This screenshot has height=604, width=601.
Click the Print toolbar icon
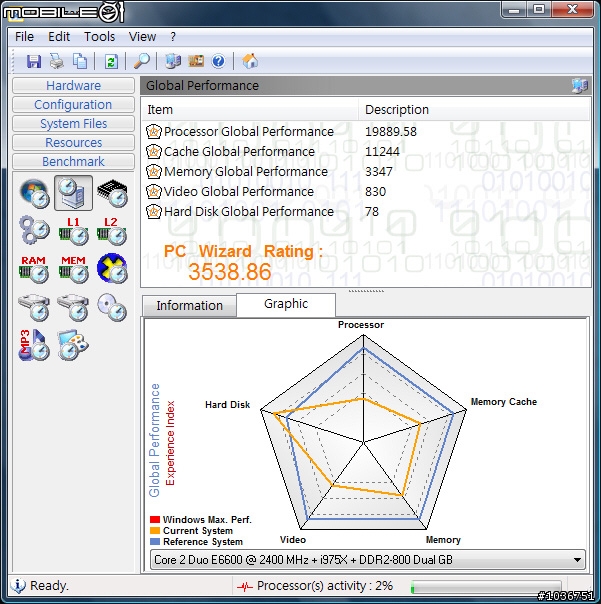pyautogui.click(x=57, y=61)
